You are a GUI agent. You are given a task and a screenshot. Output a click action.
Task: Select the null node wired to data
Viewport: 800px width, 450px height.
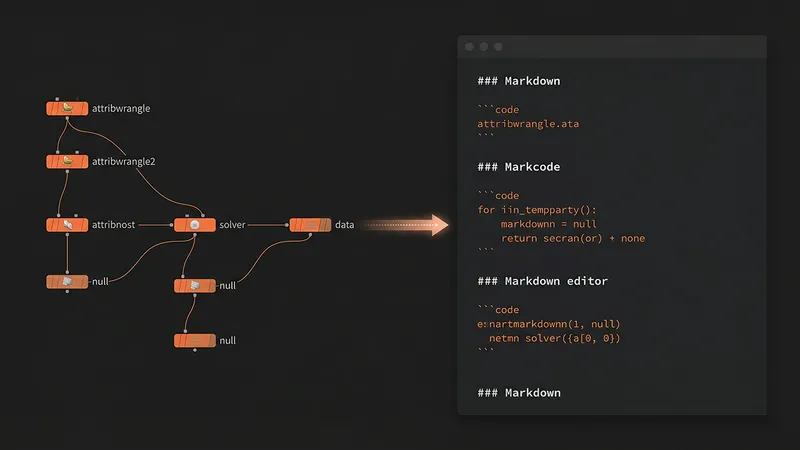(194, 286)
